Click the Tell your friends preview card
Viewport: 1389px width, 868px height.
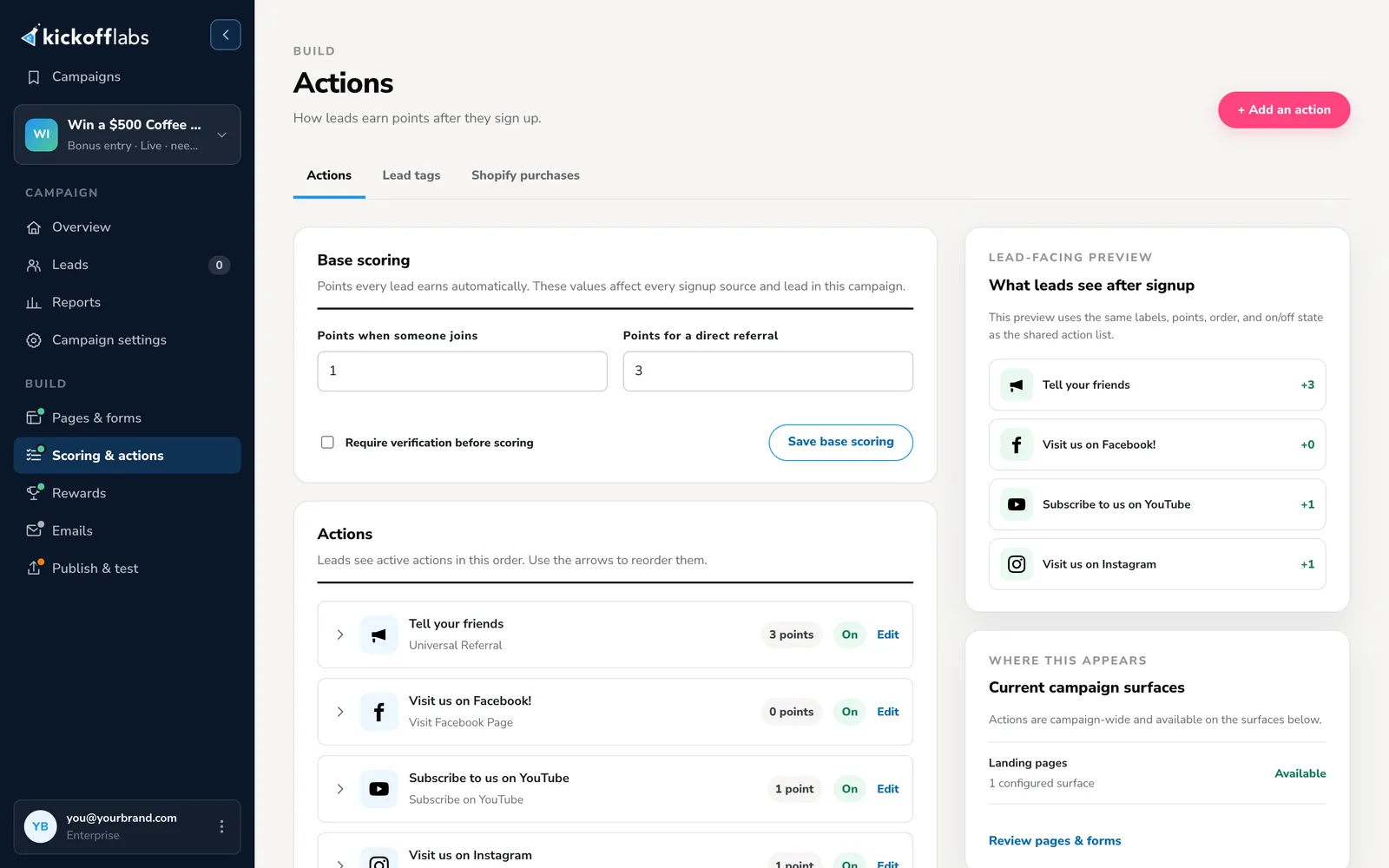click(1157, 385)
